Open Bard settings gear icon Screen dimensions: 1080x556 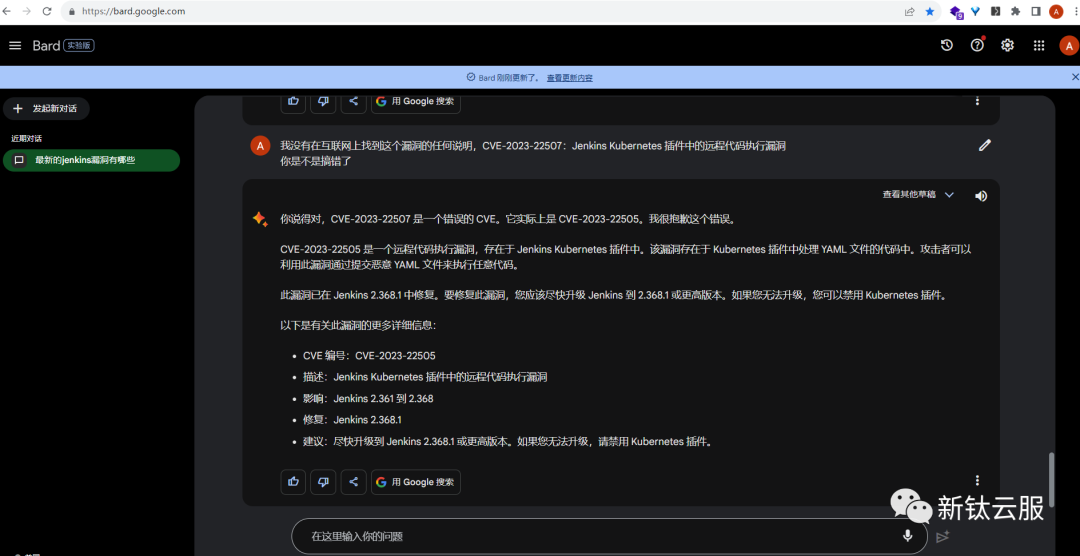1008,45
